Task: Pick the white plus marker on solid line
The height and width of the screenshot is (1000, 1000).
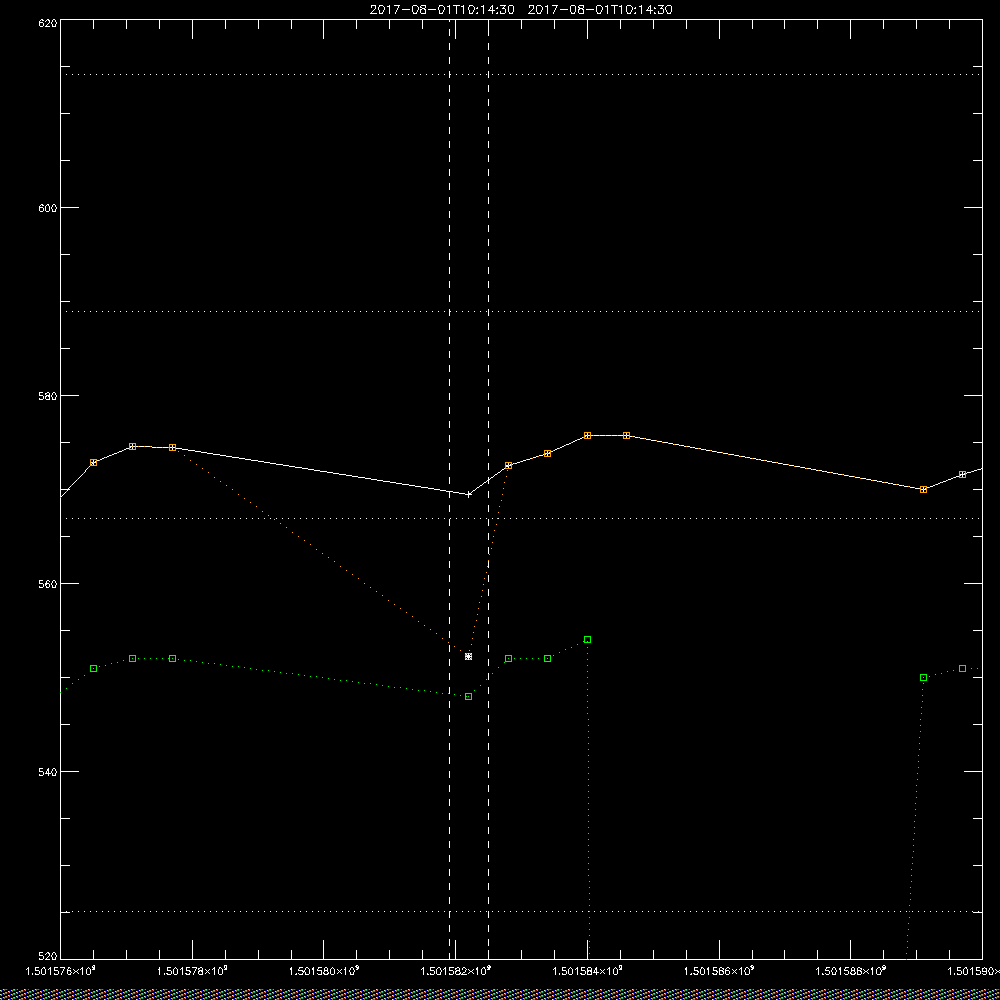Action: pyautogui.click(x=469, y=494)
